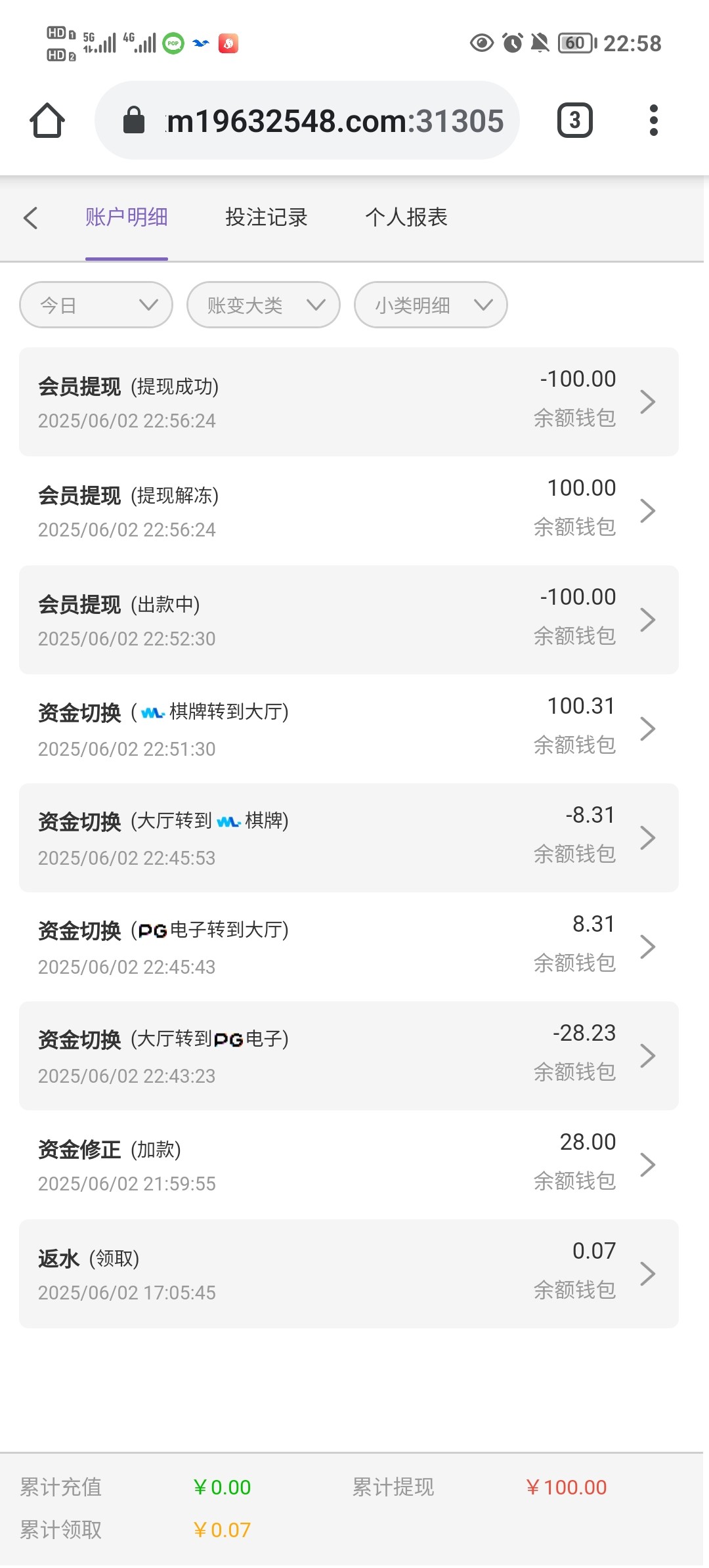Tap the back arrow beside 账户明细
Screen dimensions: 709x1568
click(x=31, y=218)
